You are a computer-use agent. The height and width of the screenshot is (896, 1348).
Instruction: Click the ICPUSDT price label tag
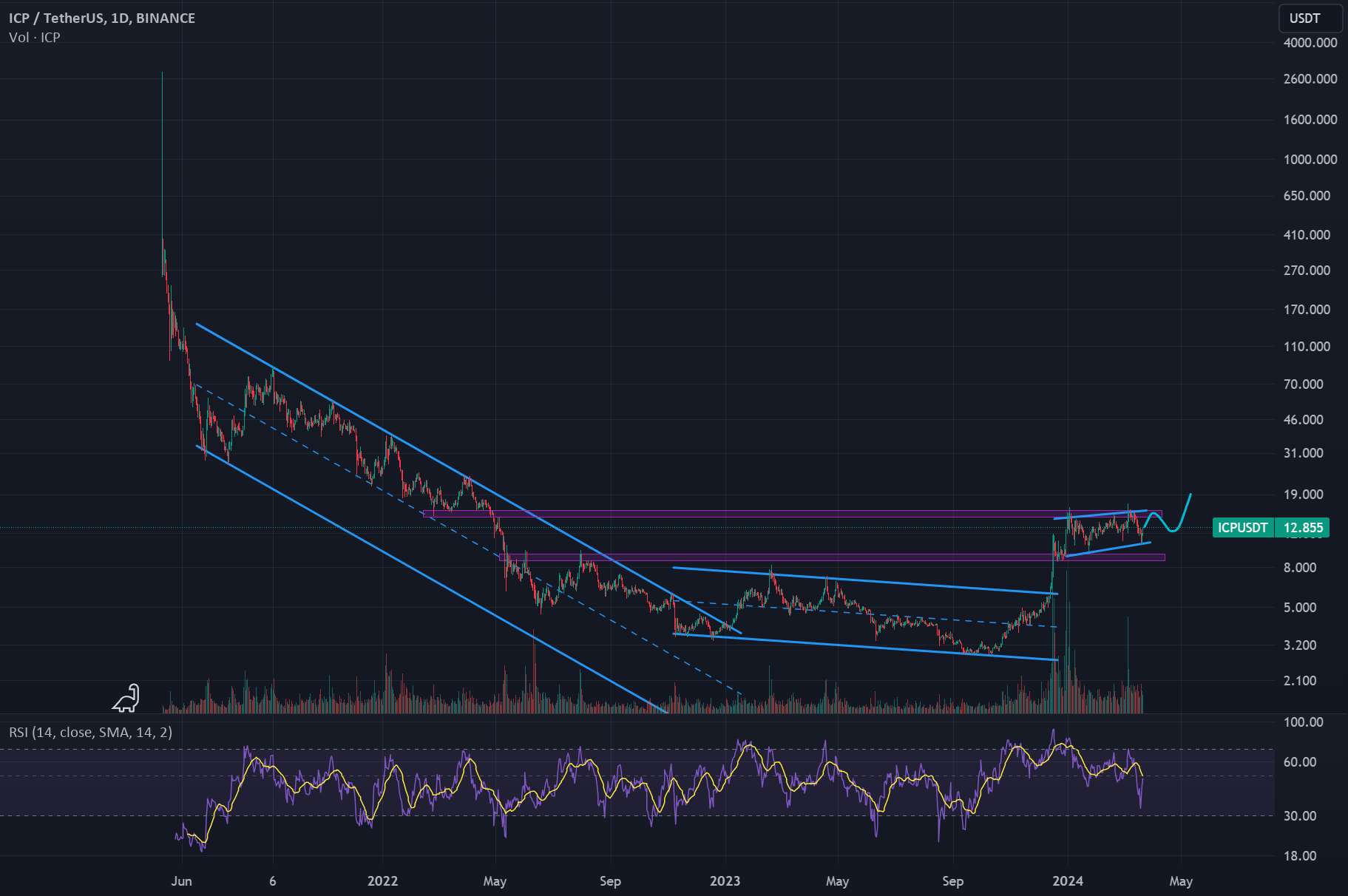[1243, 528]
